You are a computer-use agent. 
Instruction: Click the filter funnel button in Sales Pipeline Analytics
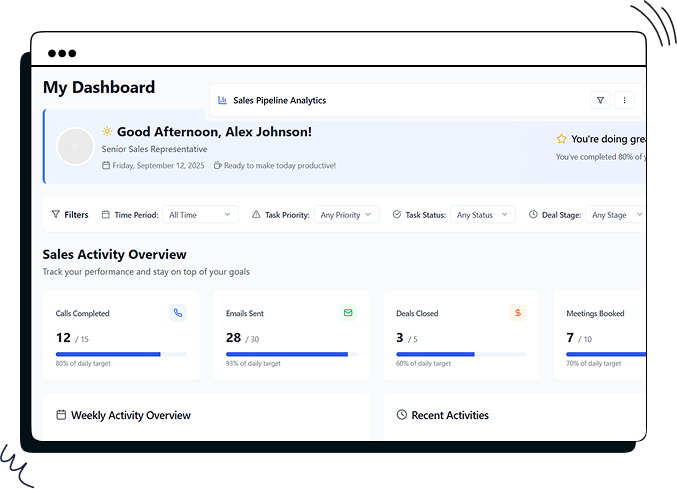pyautogui.click(x=600, y=100)
